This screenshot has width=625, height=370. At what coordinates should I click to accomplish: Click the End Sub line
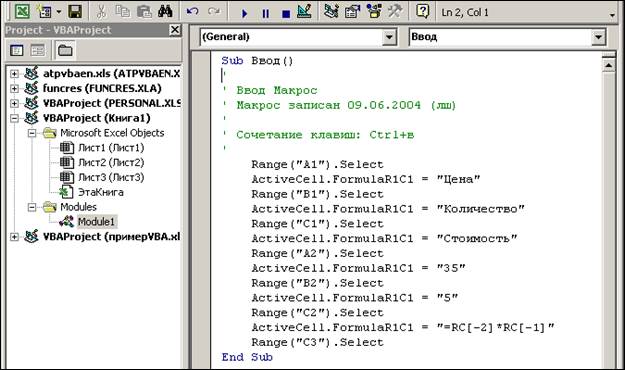point(247,357)
